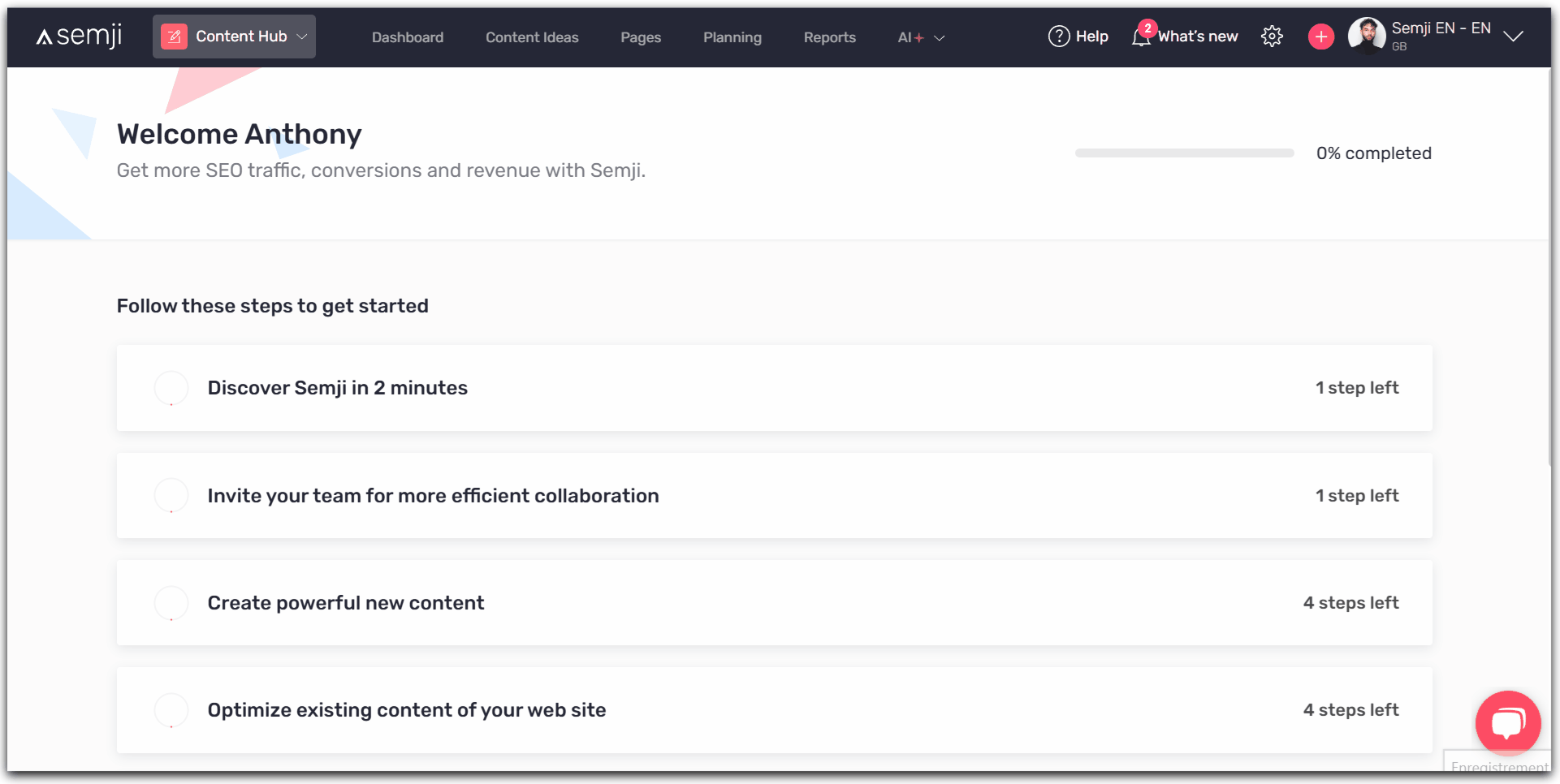
Task: Open the chat bubble widget
Action: (x=1507, y=722)
